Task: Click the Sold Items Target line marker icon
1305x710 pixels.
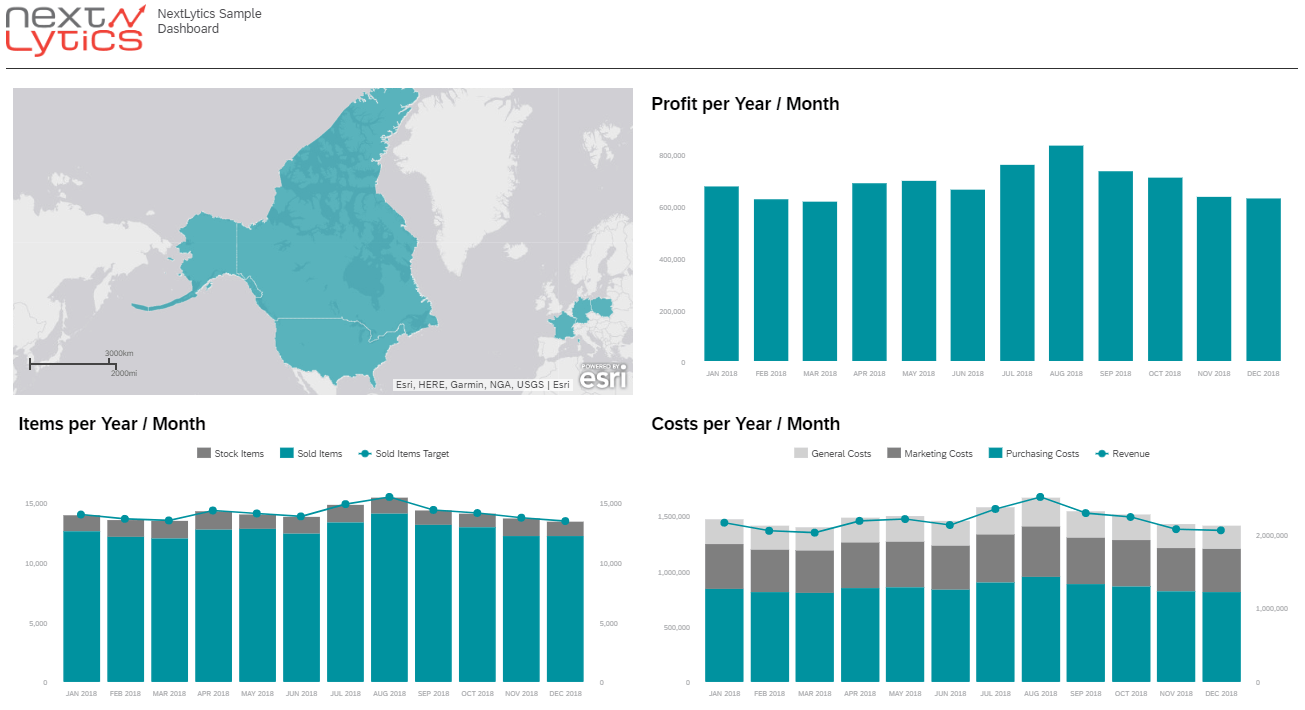Action: coord(364,453)
